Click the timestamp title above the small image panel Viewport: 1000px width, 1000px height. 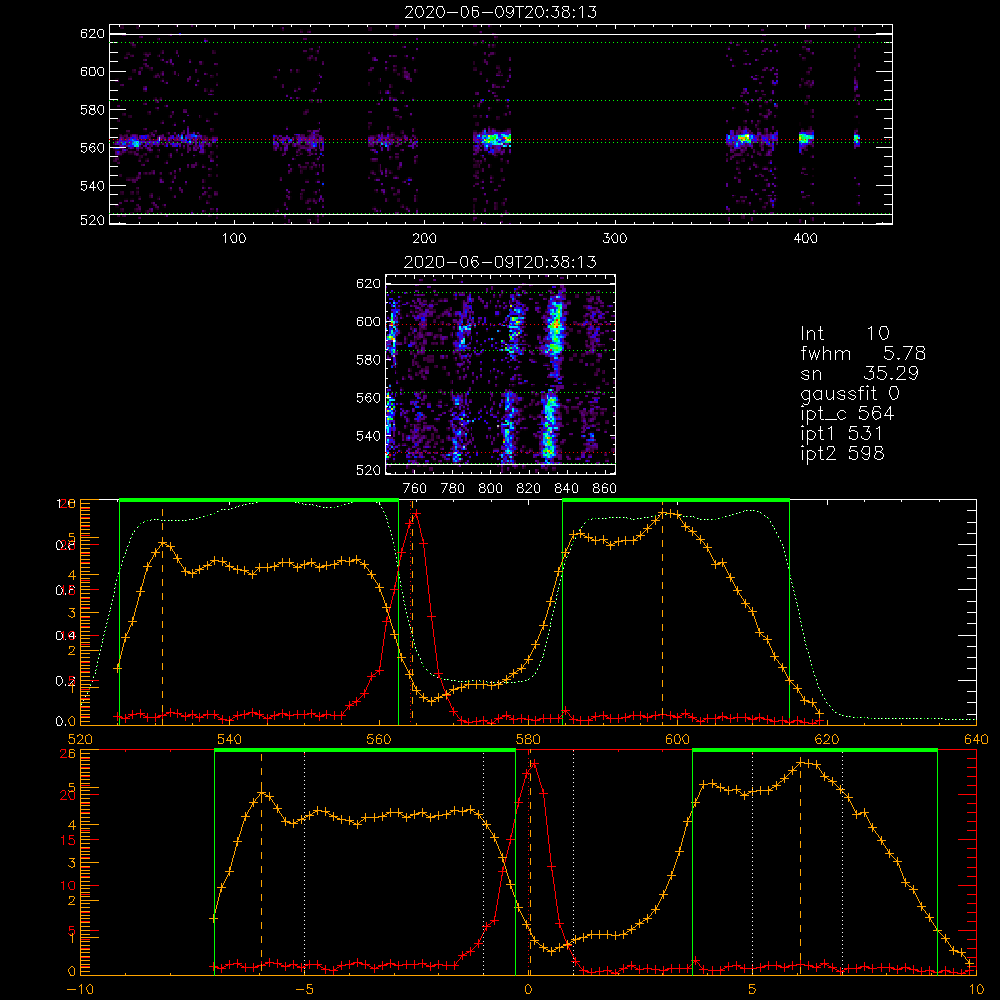click(500, 262)
